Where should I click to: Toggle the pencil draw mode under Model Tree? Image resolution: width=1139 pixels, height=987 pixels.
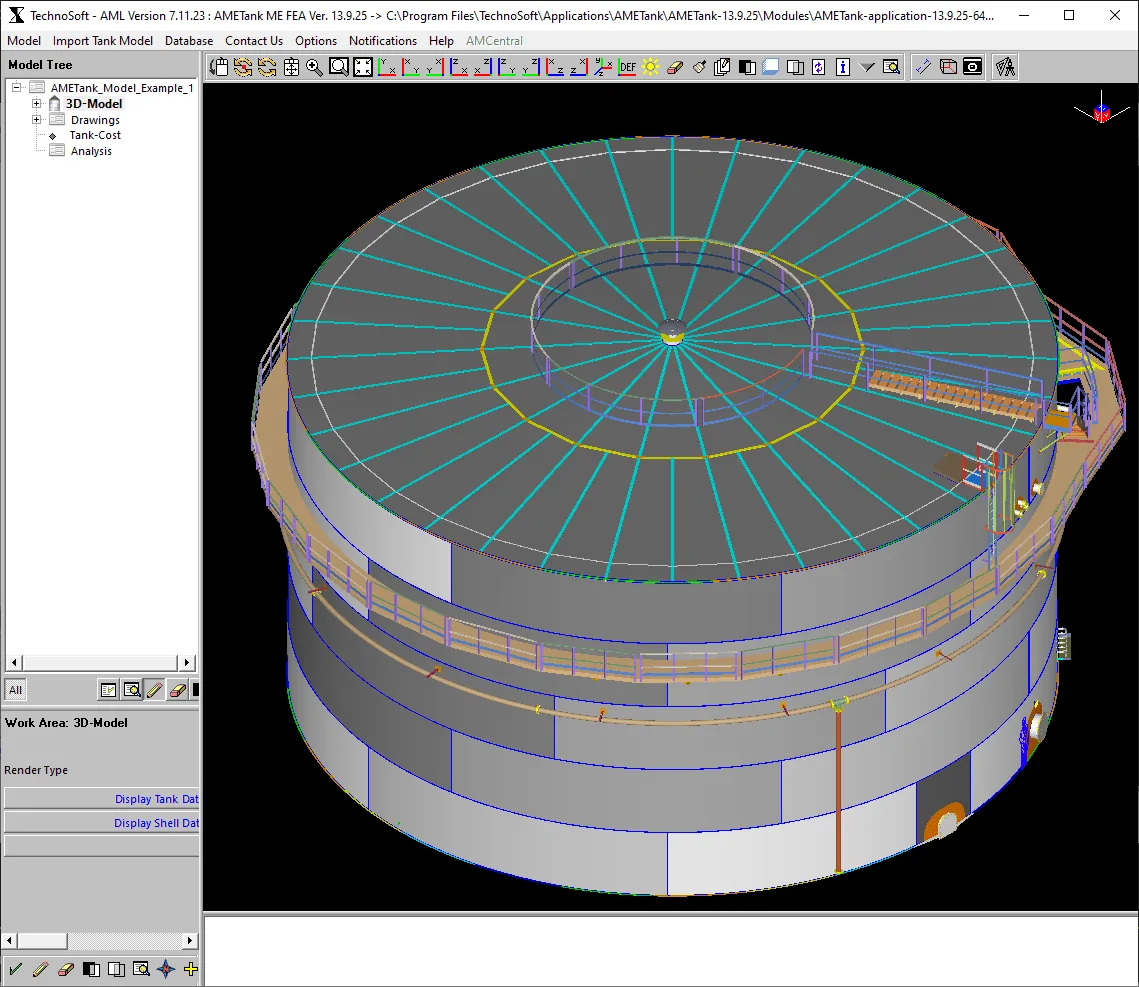pos(155,690)
